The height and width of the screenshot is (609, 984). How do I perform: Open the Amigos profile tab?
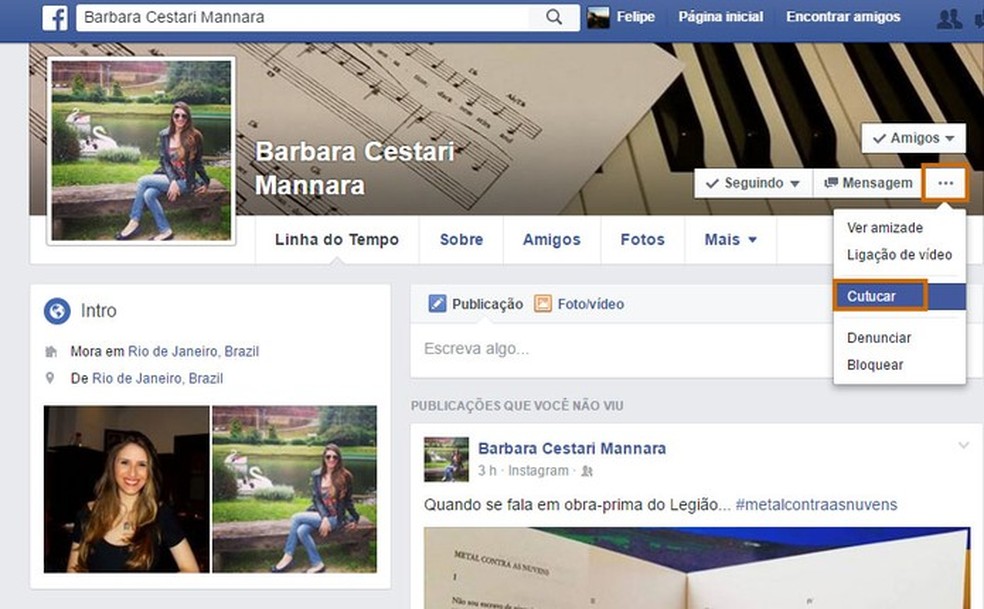(552, 239)
